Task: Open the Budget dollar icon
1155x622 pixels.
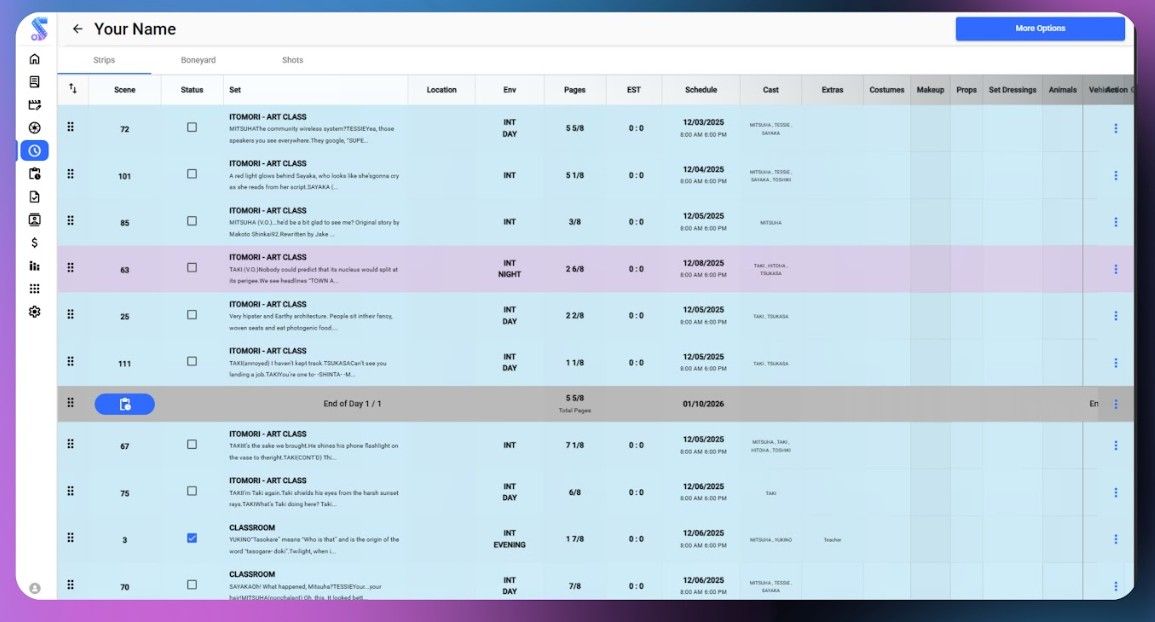Action: [x=34, y=242]
